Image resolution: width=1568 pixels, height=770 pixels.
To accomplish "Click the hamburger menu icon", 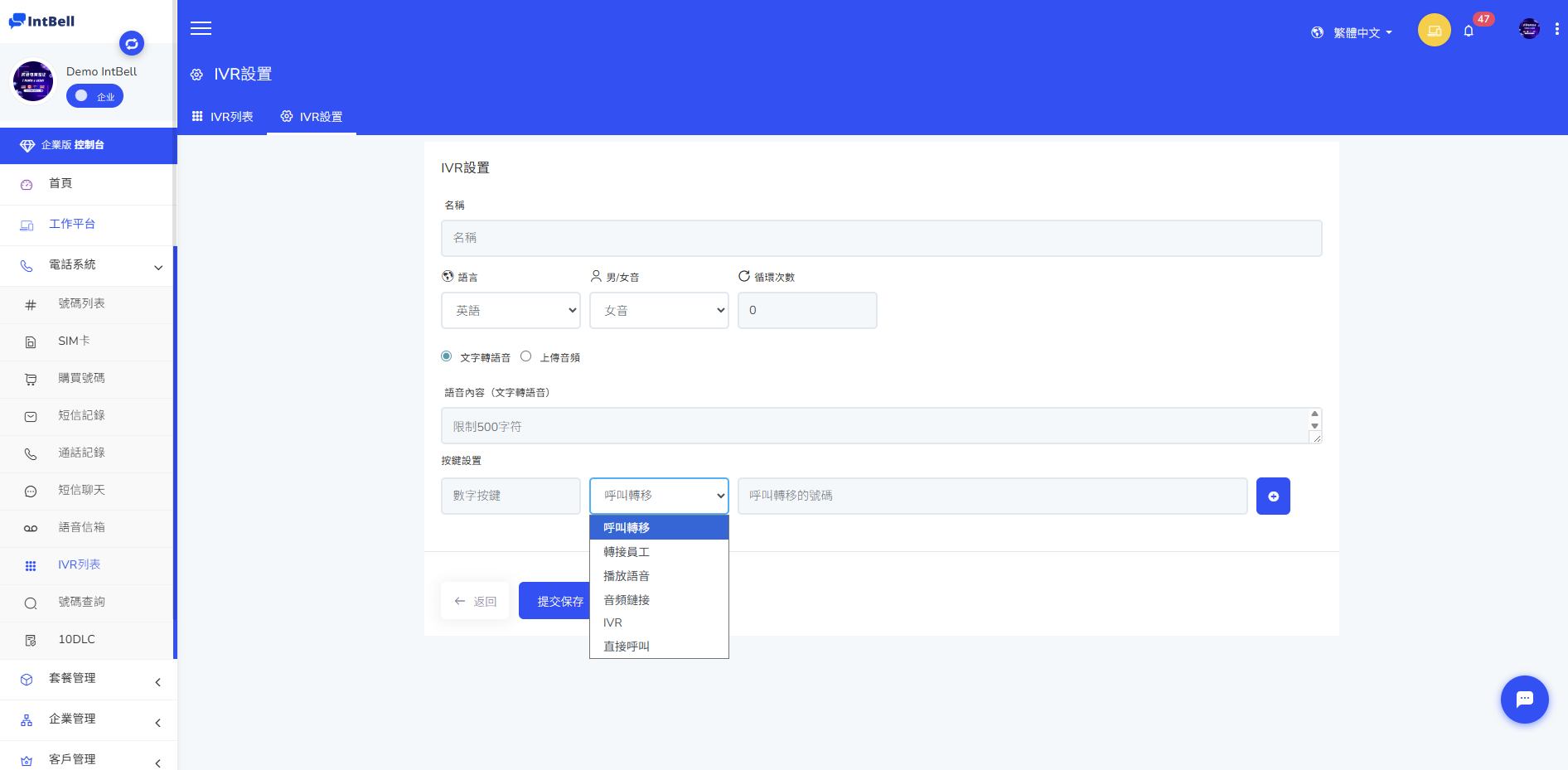I will 201,29.
